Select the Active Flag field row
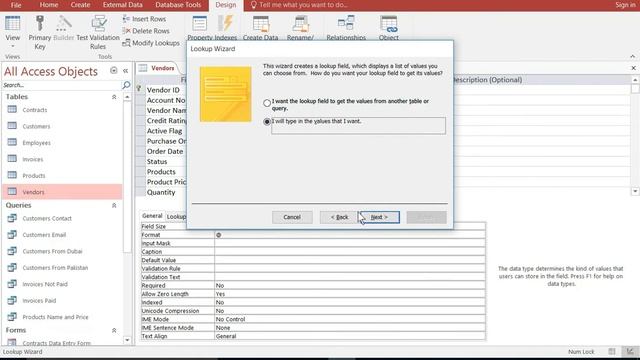The image size is (640, 360). tap(164, 131)
